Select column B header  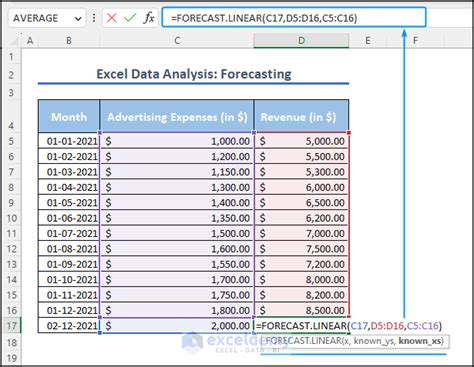pyautogui.click(x=69, y=41)
